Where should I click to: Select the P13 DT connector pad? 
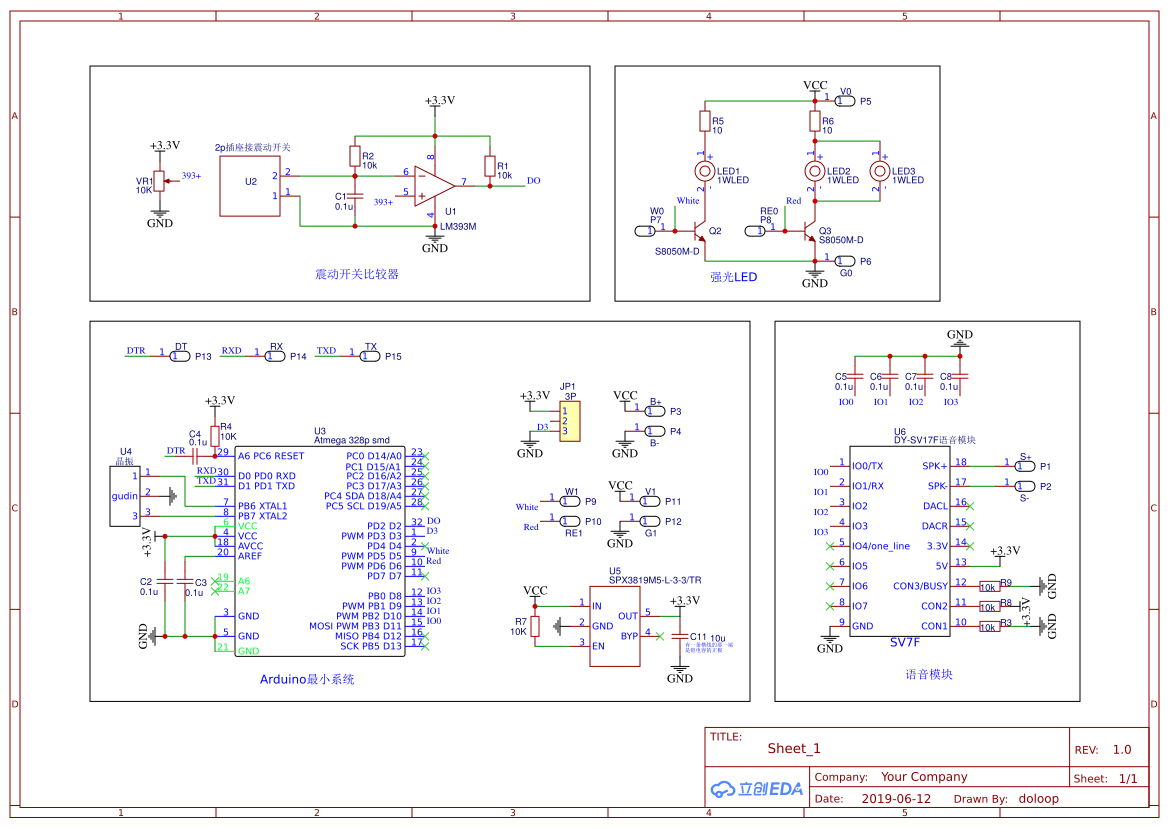(x=180, y=356)
